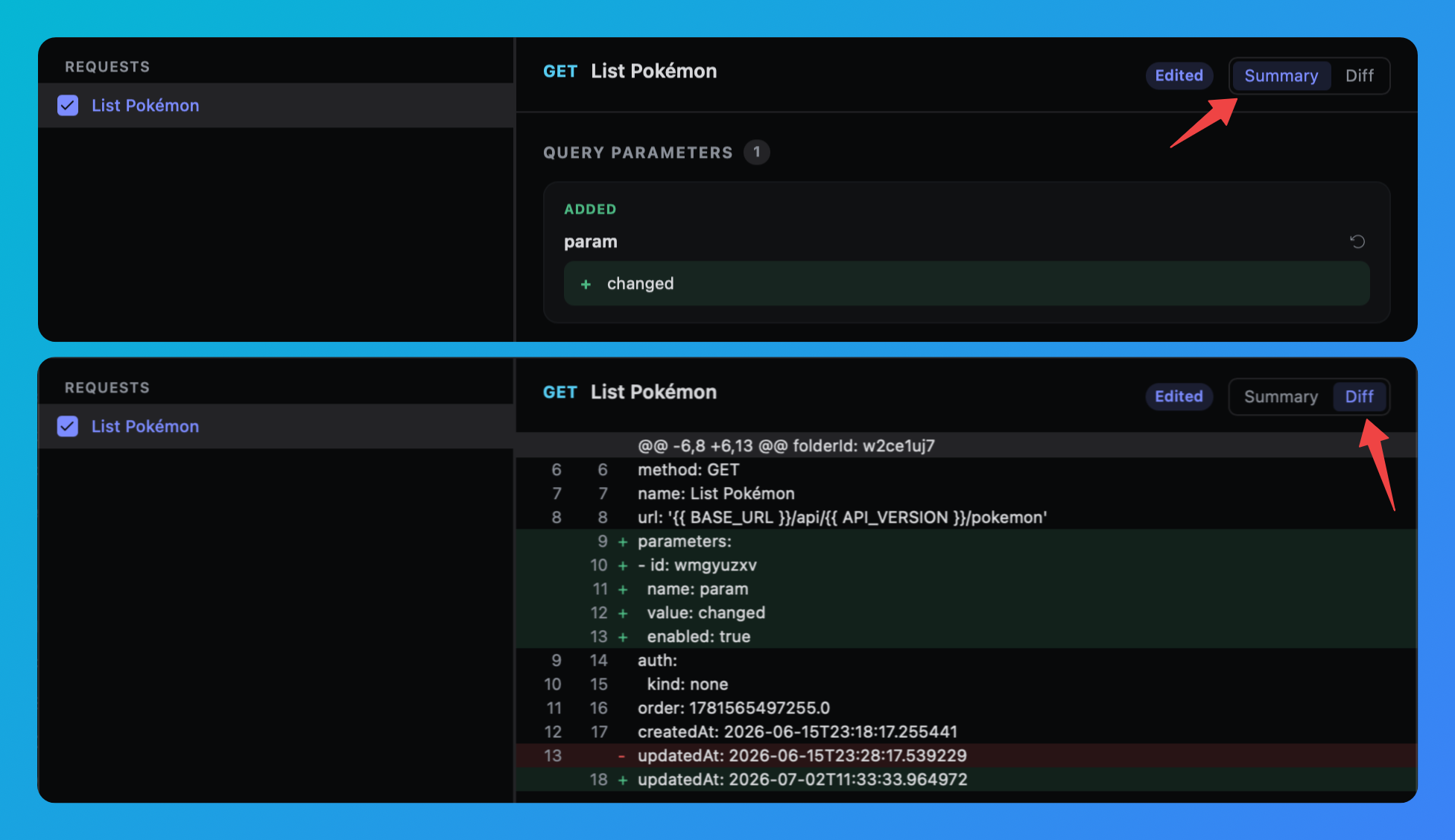Click the plus marker beside 'enabled: true'
1455x840 pixels.
[x=623, y=637]
